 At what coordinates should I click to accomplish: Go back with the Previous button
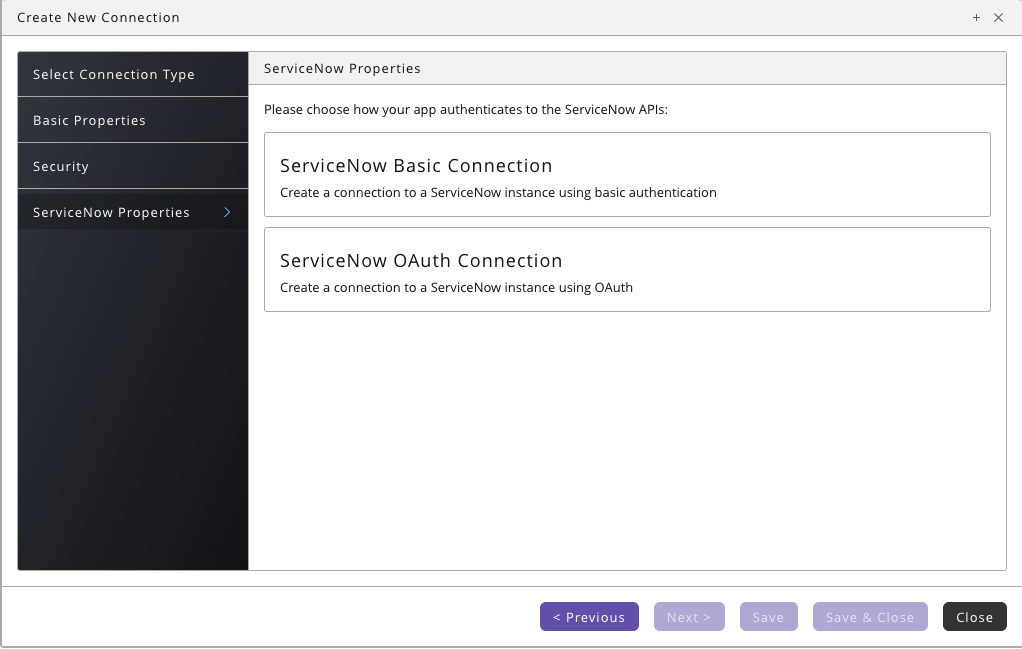click(589, 616)
